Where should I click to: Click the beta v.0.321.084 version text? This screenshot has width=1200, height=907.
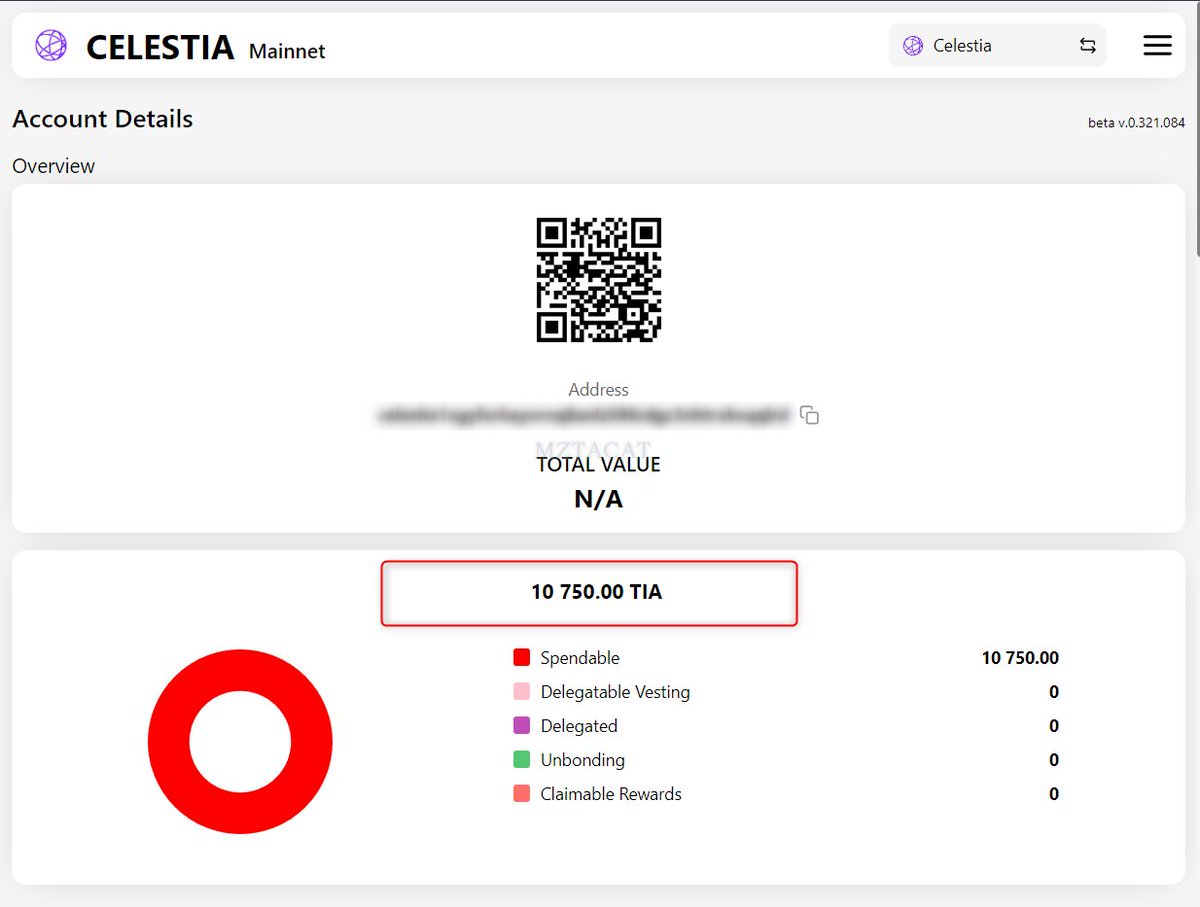(x=1136, y=123)
